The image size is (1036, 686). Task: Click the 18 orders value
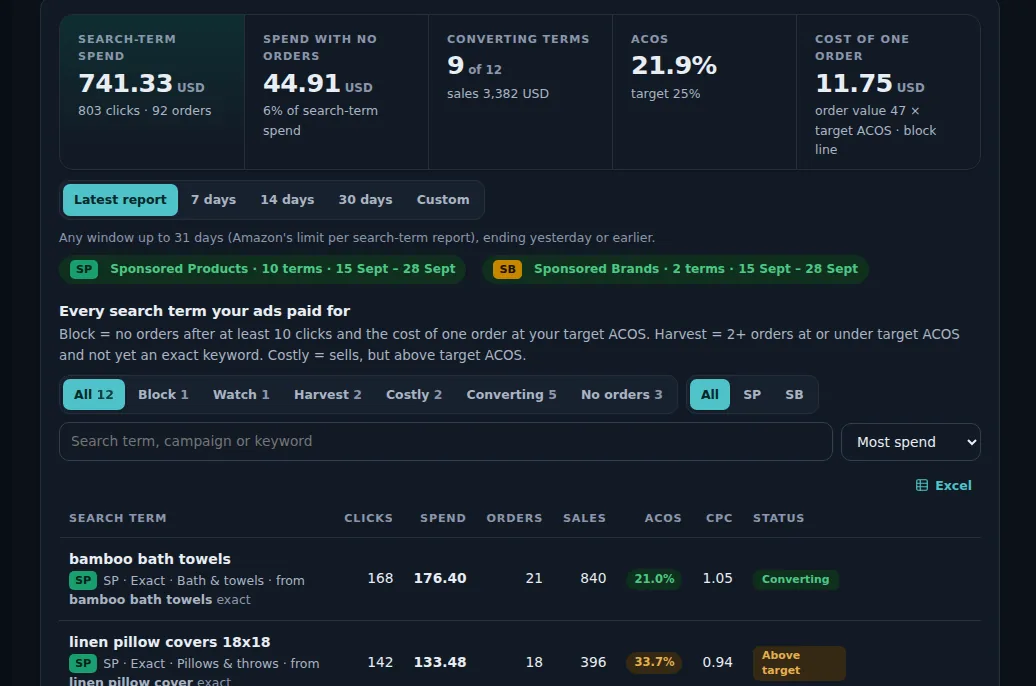[x=534, y=662]
